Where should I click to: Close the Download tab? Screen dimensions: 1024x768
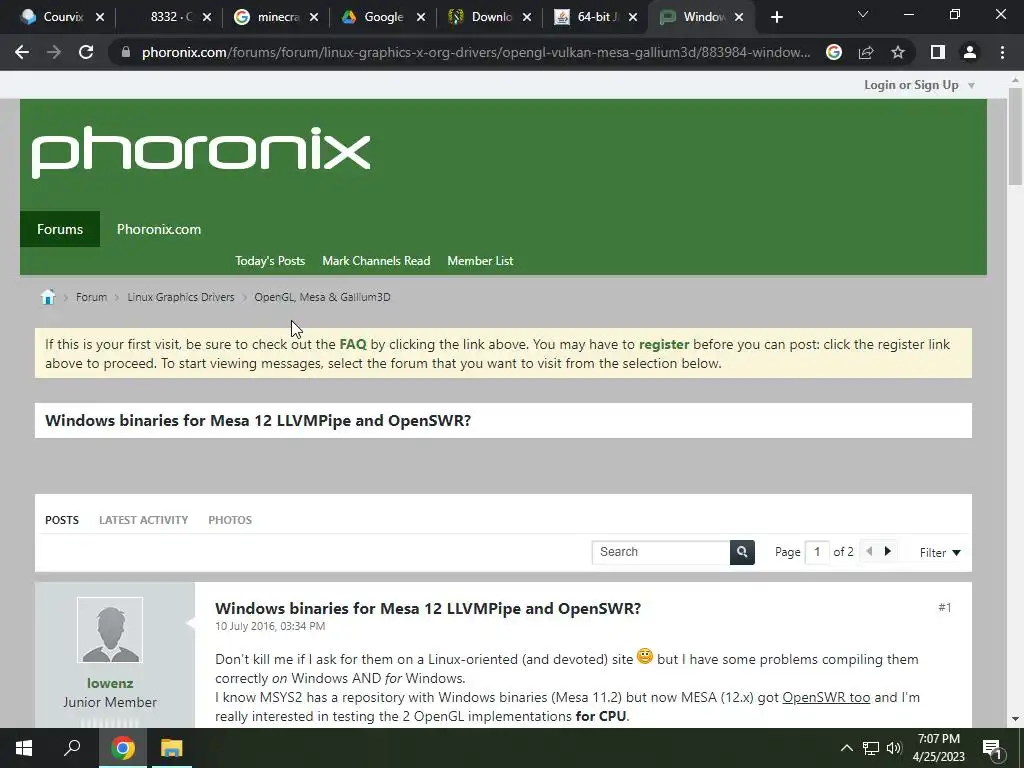pyautogui.click(x=528, y=17)
